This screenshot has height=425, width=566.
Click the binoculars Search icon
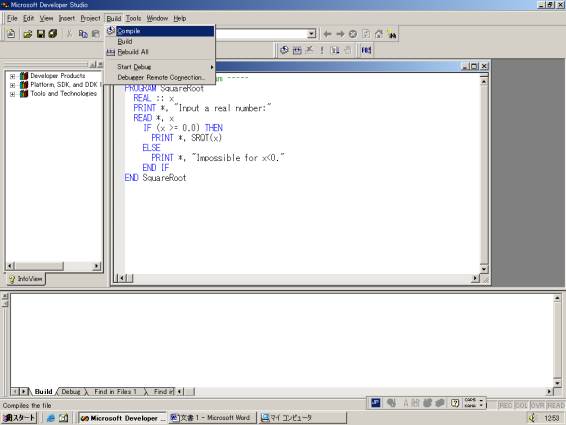[392, 34]
